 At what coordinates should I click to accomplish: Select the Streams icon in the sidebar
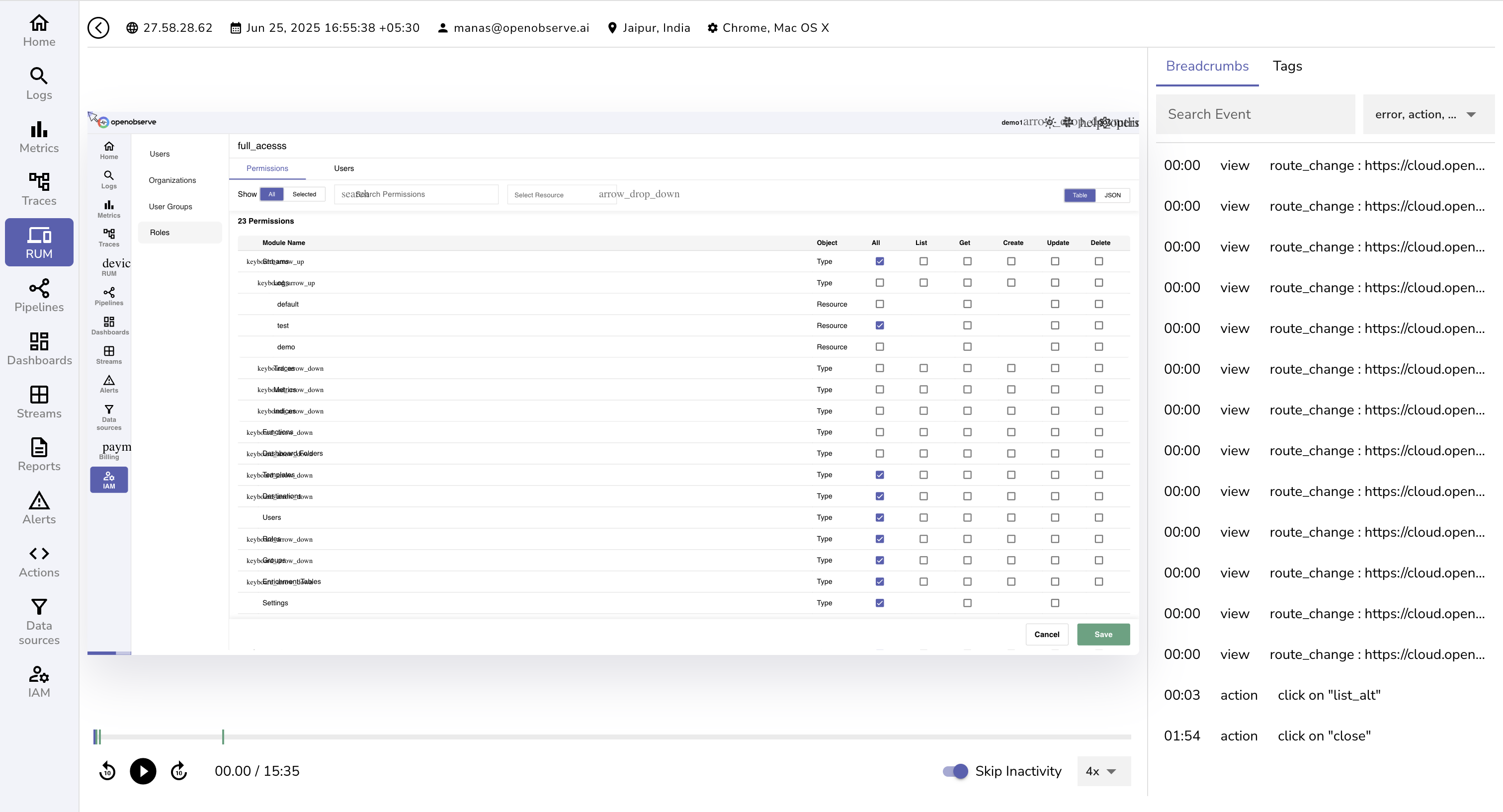coord(38,401)
